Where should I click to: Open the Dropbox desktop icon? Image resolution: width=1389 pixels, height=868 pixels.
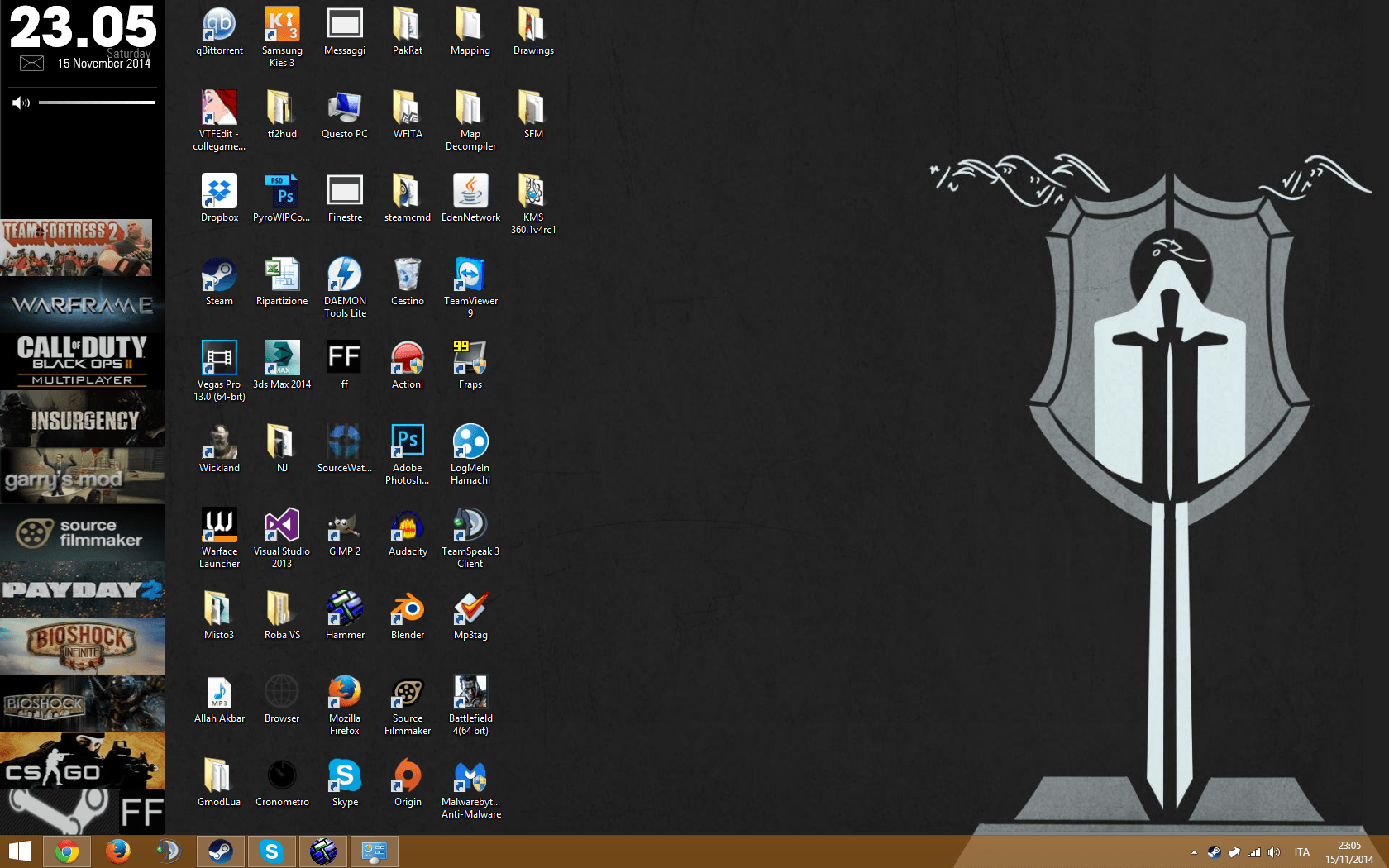point(219,193)
